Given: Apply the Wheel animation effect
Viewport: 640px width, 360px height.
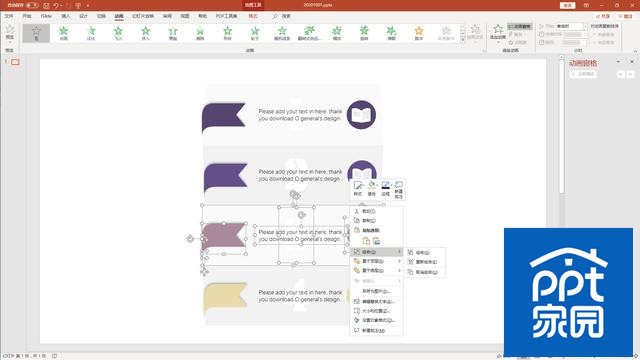Looking at the screenshot, I should click(x=255, y=33).
